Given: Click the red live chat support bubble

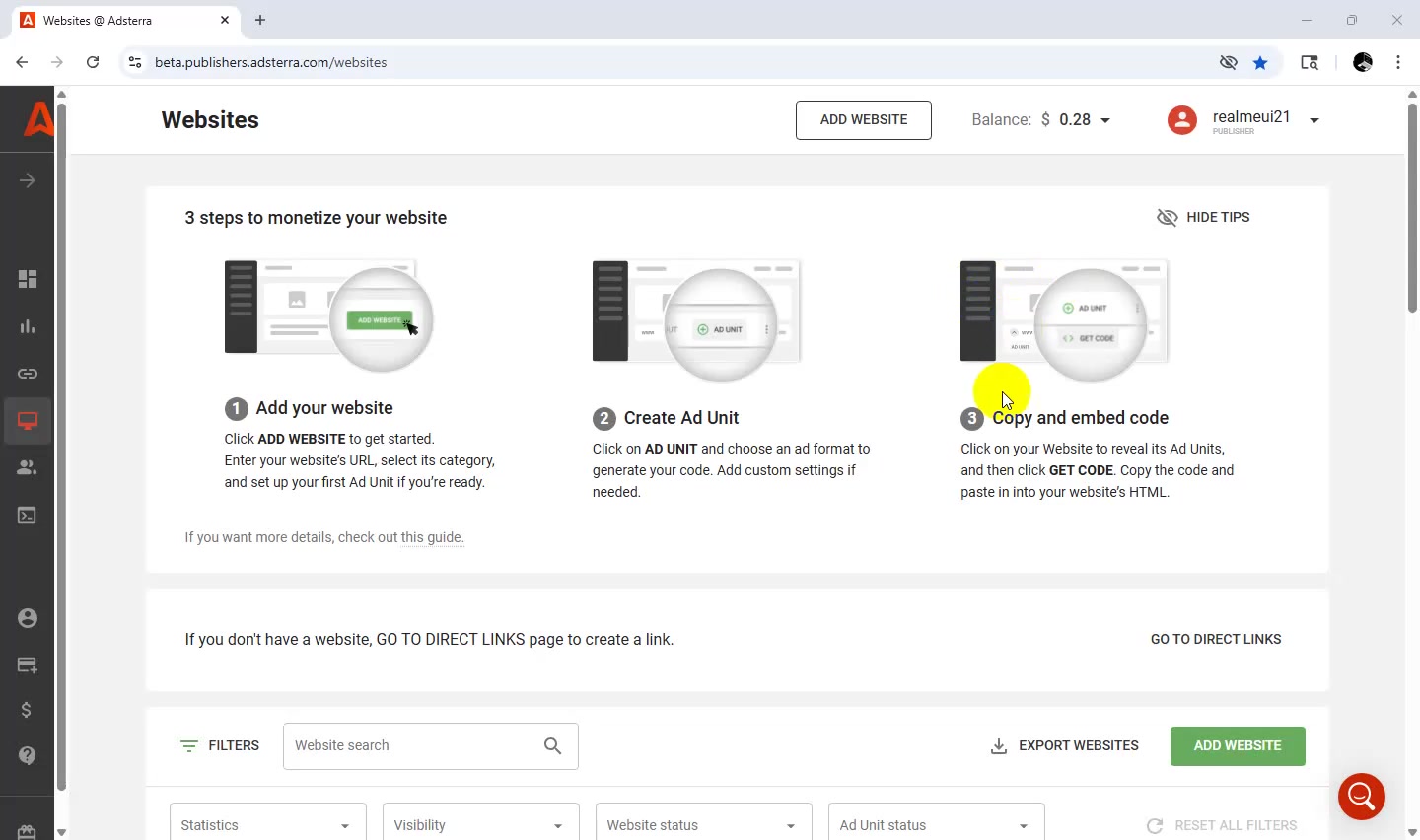Looking at the screenshot, I should click(1362, 797).
